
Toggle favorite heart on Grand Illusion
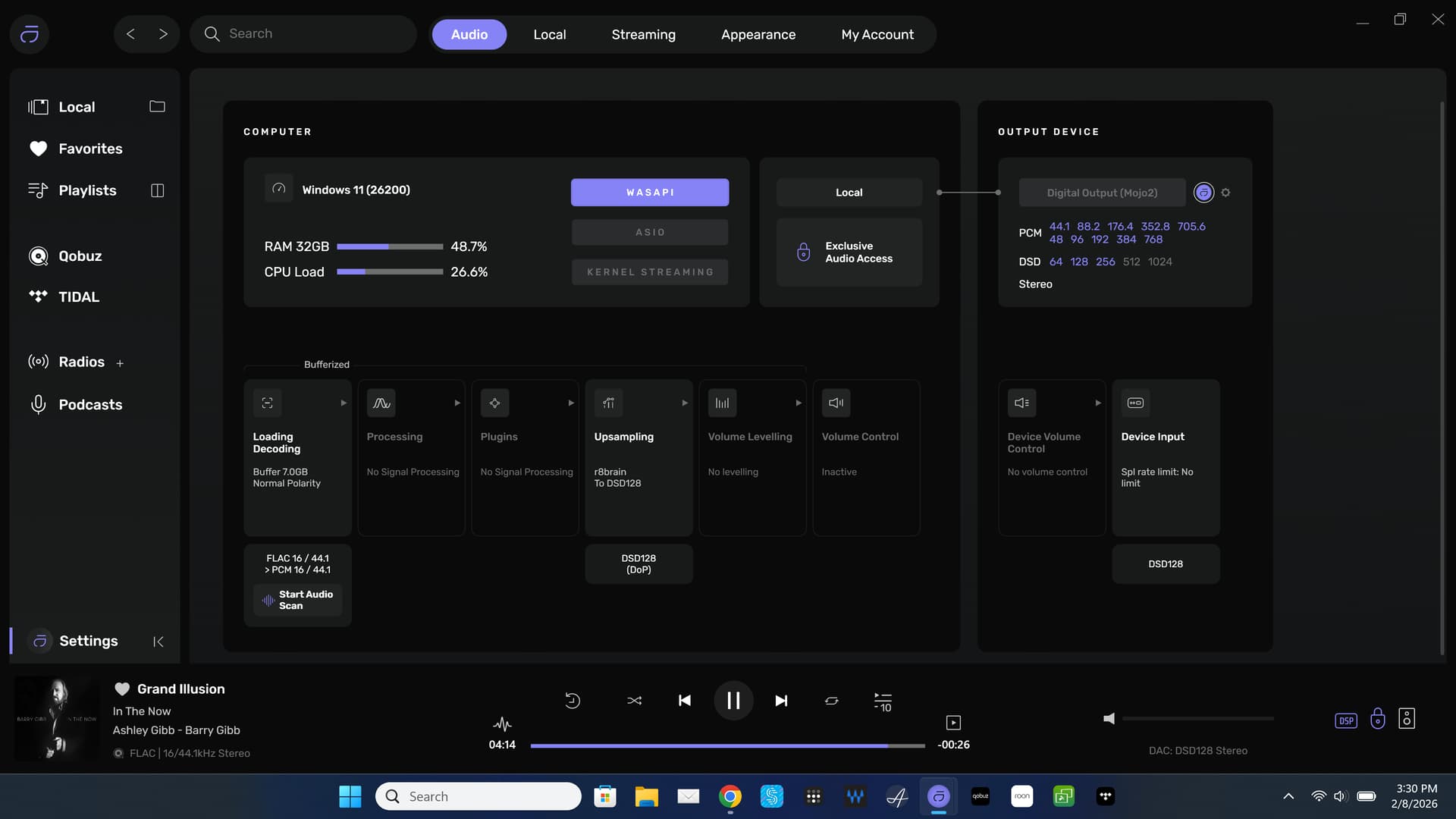[x=121, y=689]
